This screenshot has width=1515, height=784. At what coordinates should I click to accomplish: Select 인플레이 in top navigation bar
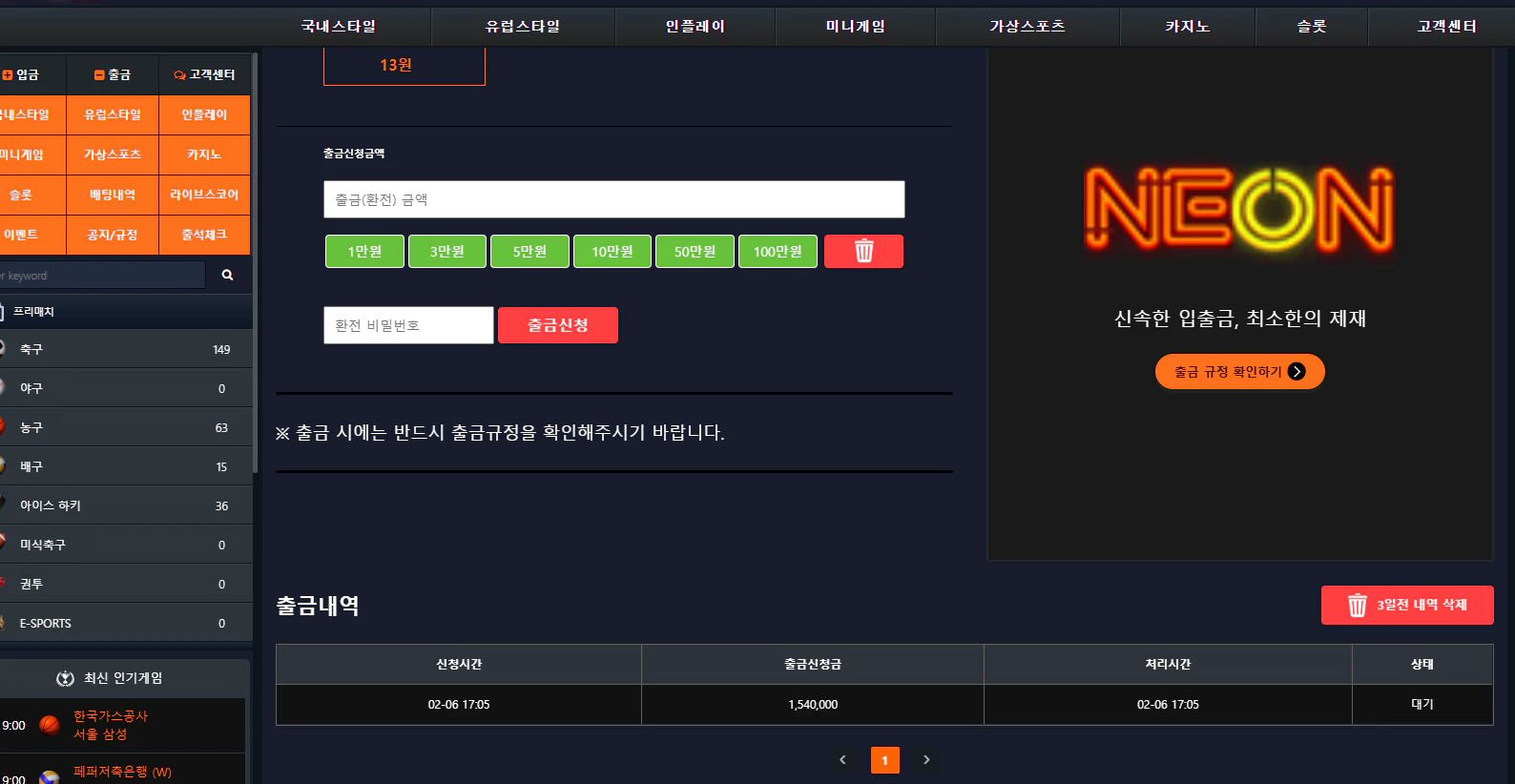pyautogui.click(x=695, y=27)
